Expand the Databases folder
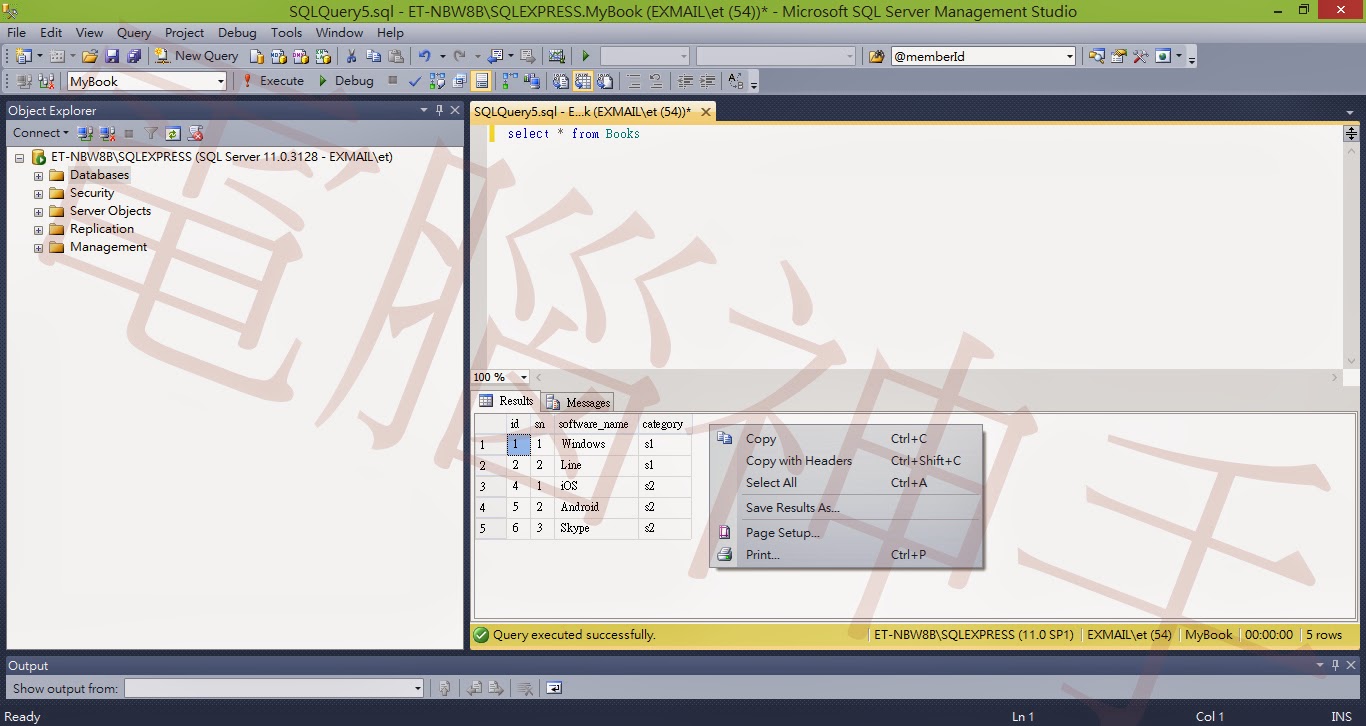Viewport: 1366px width, 726px height. point(39,176)
